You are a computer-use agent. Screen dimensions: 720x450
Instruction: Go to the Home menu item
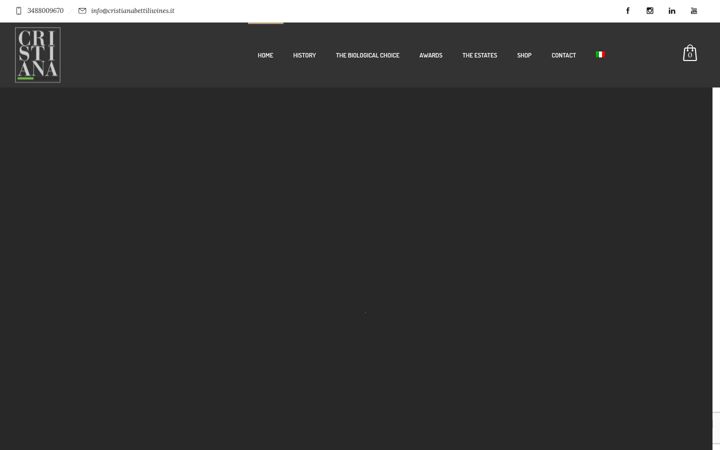[265, 55]
